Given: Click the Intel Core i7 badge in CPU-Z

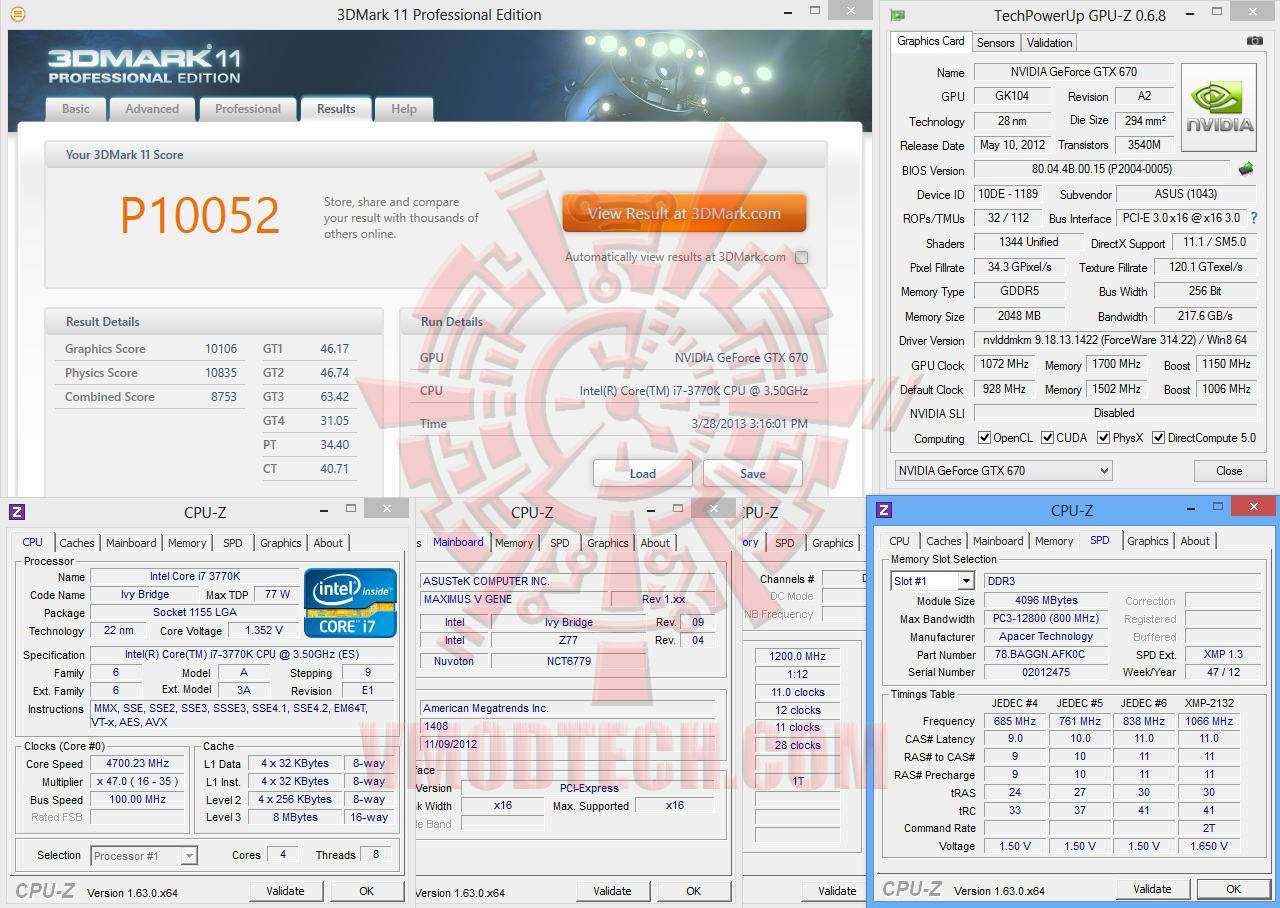Looking at the screenshot, I should tap(350, 603).
